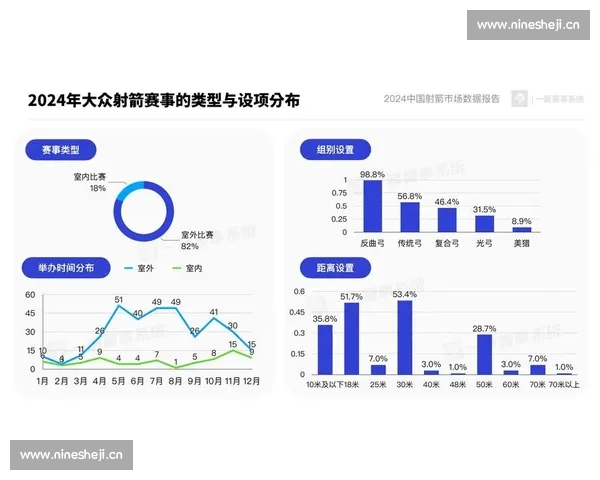Click the 室内 data point labeled 1 for 8月
The height and width of the screenshot is (480, 600).
176,368
